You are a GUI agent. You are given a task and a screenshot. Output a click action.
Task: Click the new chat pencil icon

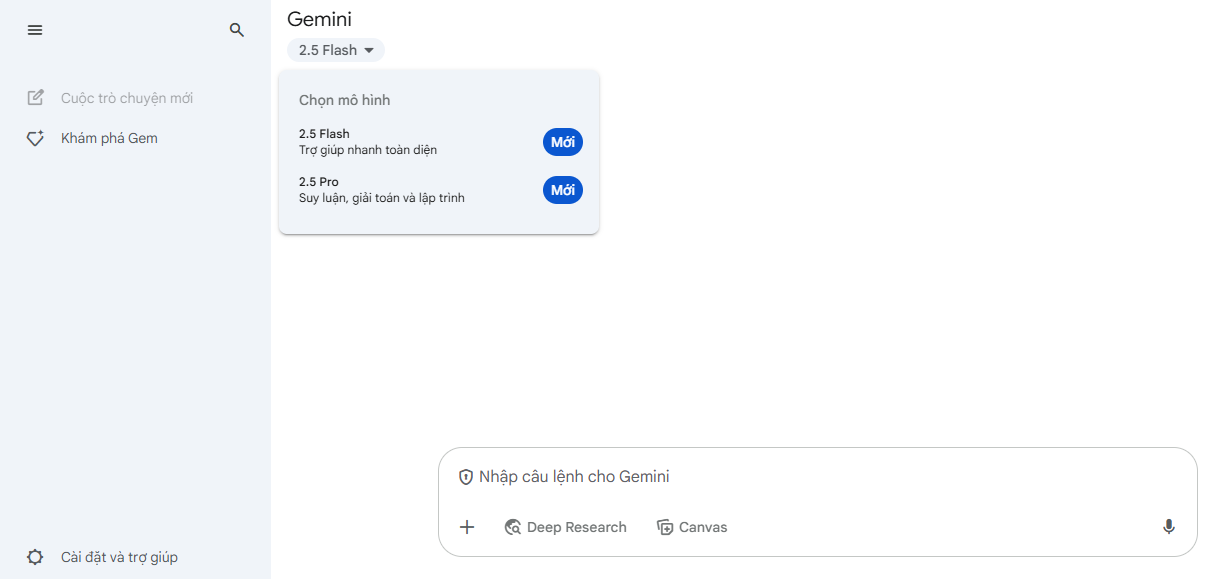[x=35, y=98]
